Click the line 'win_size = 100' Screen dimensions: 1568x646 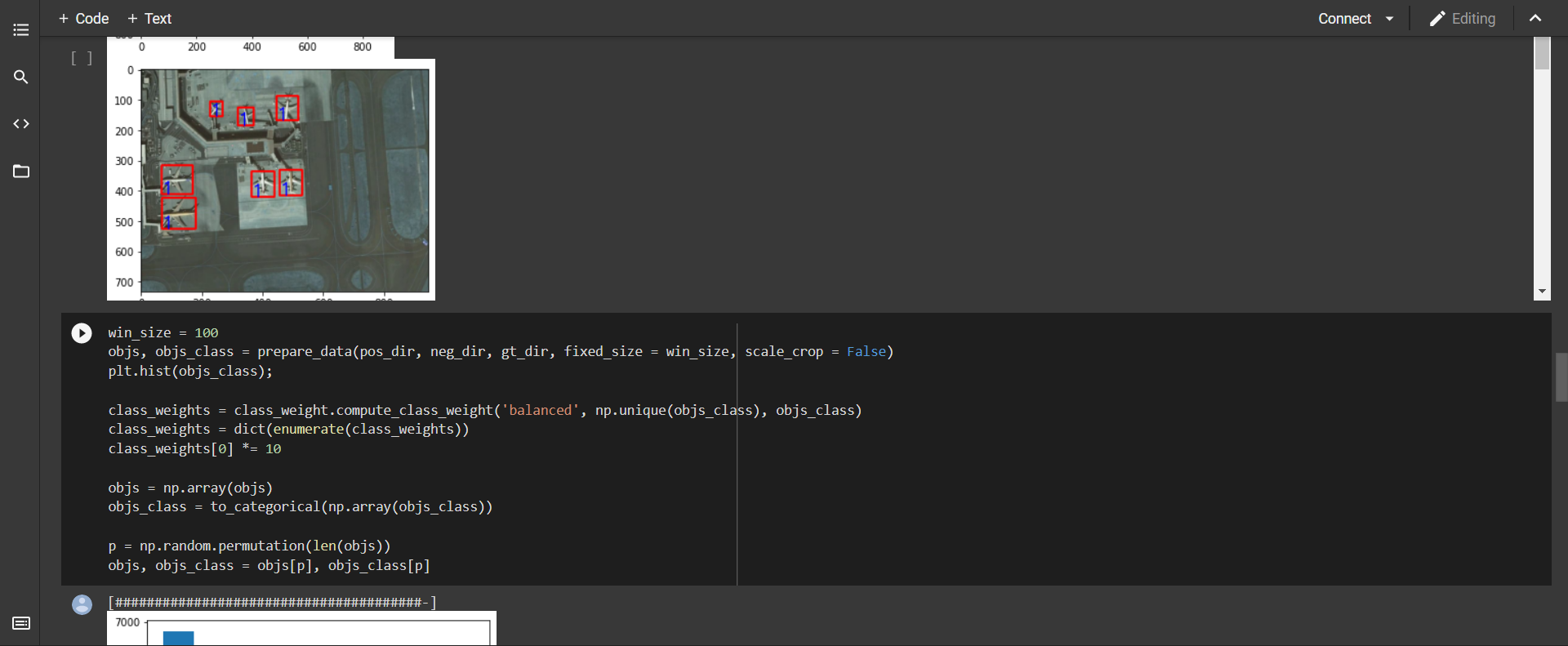tap(163, 332)
